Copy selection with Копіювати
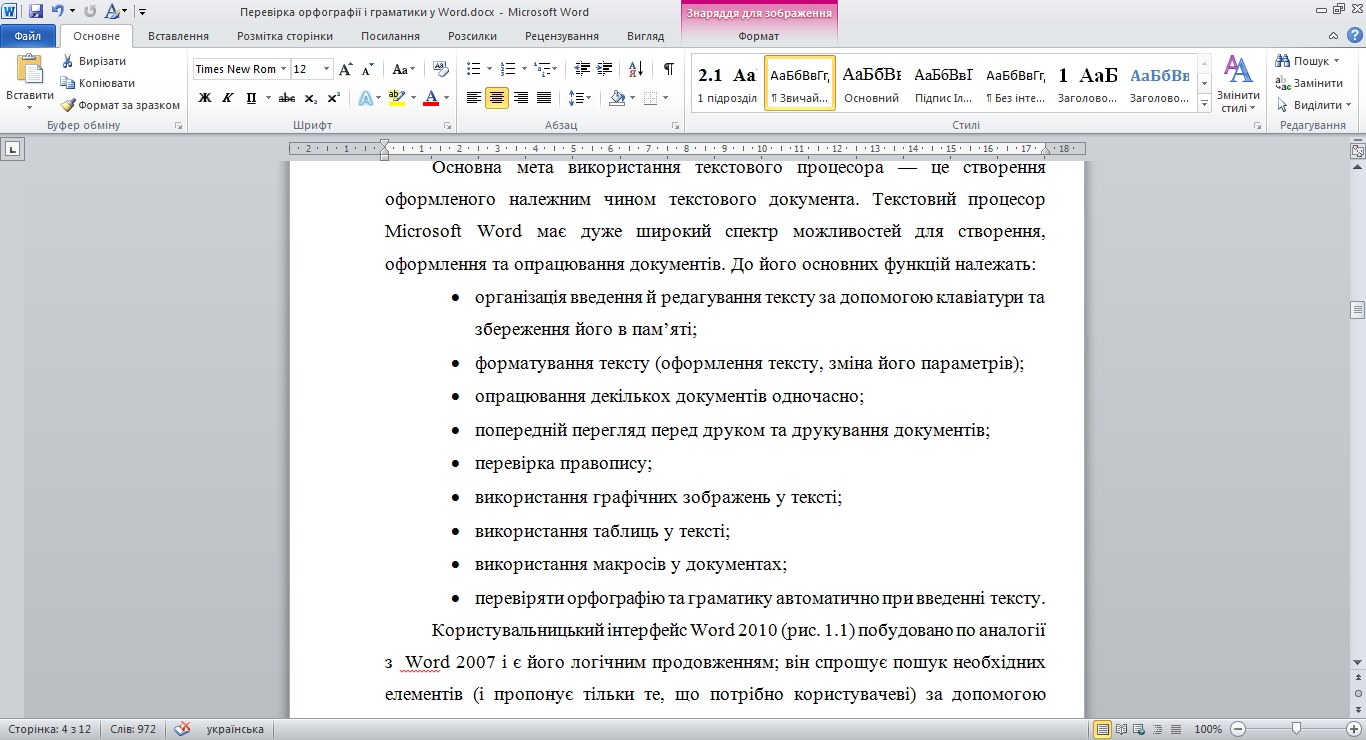The height and width of the screenshot is (740, 1366). coord(97,83)
